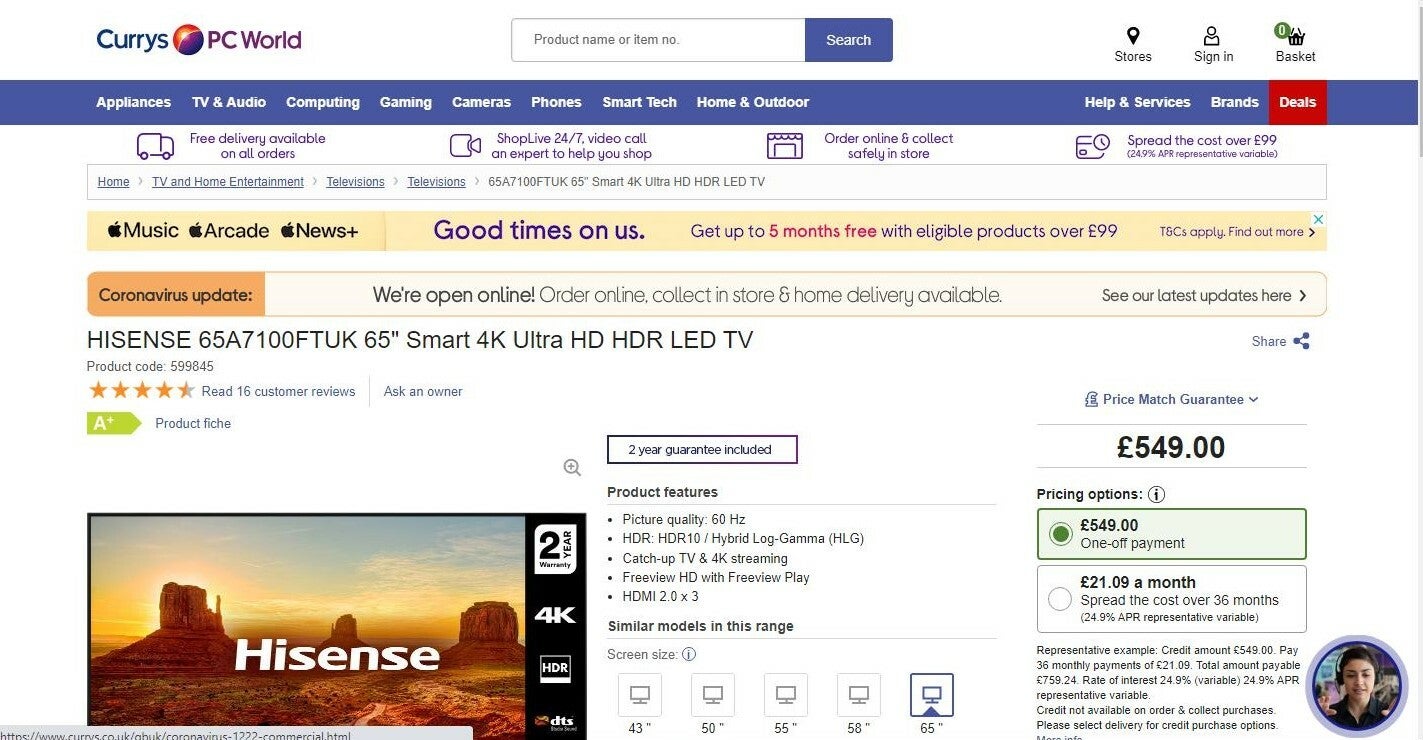Viewport: 1423px width, 740px height.
Task: Click the '2 year guarantee included' button
Action: tap(702, 450)
